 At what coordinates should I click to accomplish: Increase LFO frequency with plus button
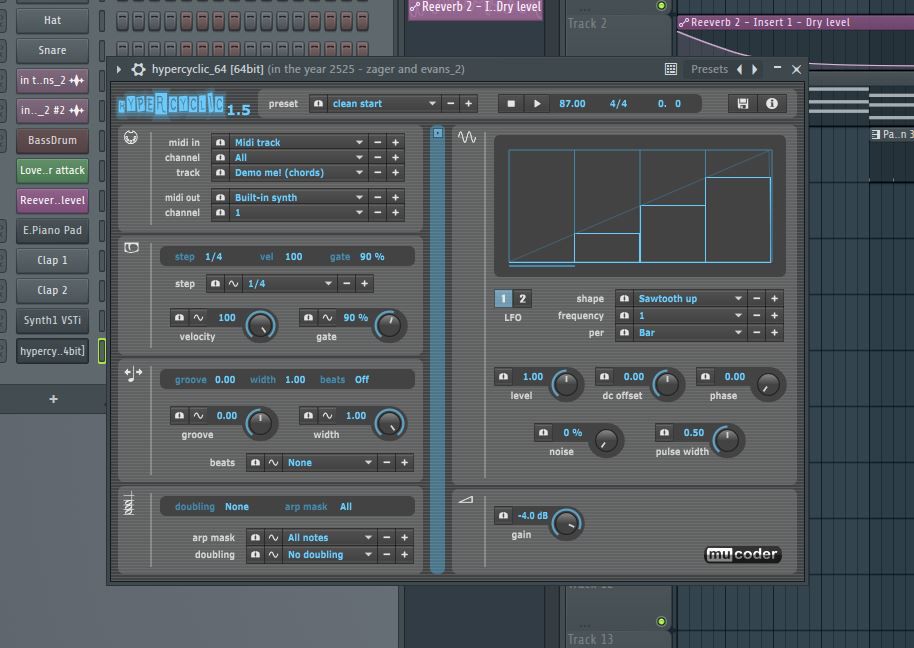point(774,315)
